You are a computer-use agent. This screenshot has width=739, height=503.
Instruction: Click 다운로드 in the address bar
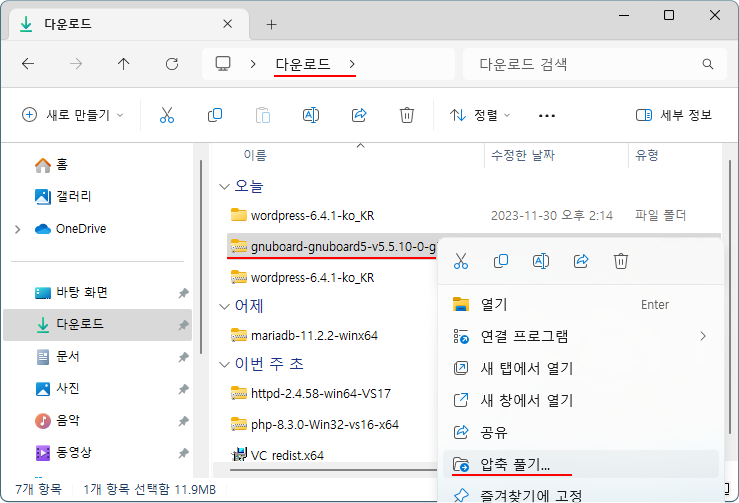303,64
